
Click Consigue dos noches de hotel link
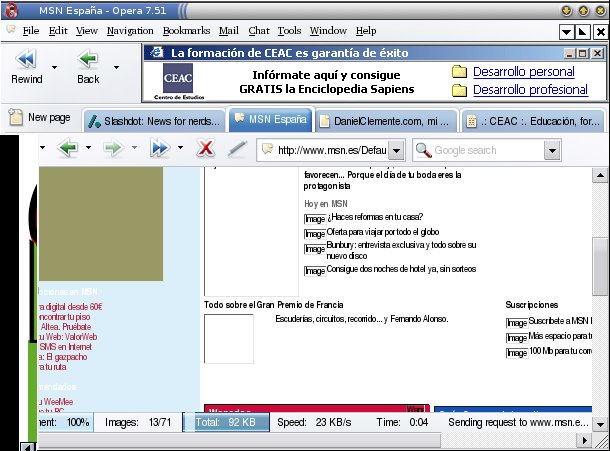401,269
